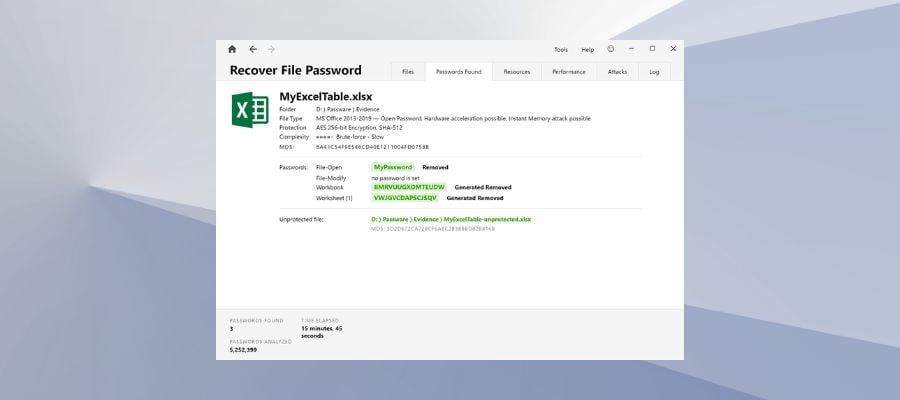The image size is (900, 400).
Task: Click the greyed forward arrow
Action: click(271, 49)
